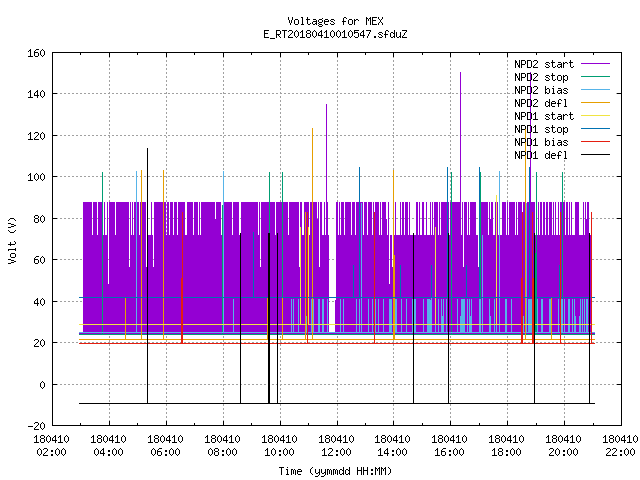Screen dimensions: 640x480
Task: Click the chart title Voltages for MEX
Action: (x=335, y=21)
